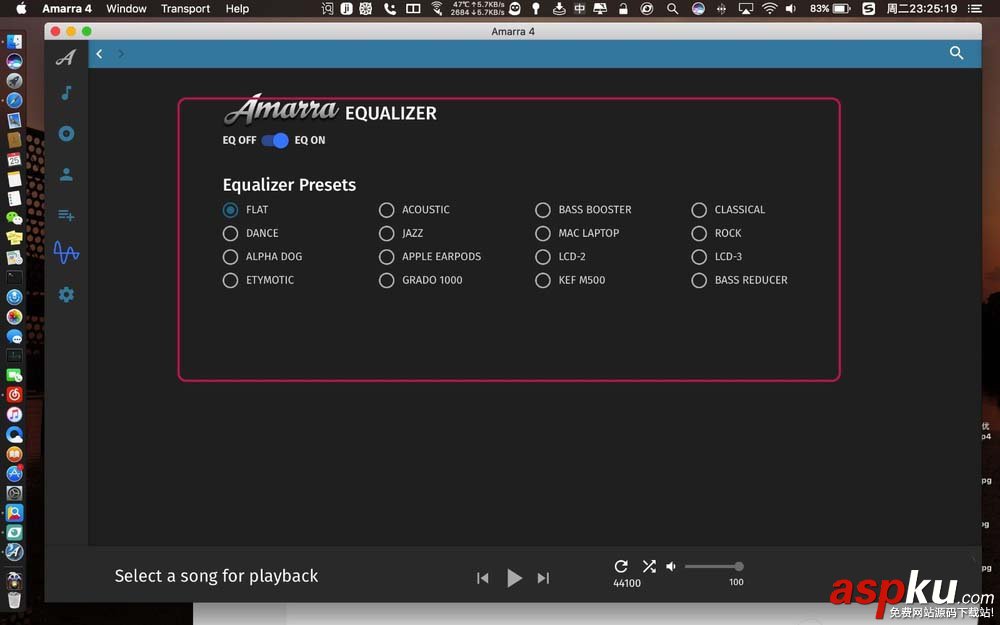This screenshot has width=1000, height=625.
Task: Click the back navigation chevron
Action: pos(99,54)
